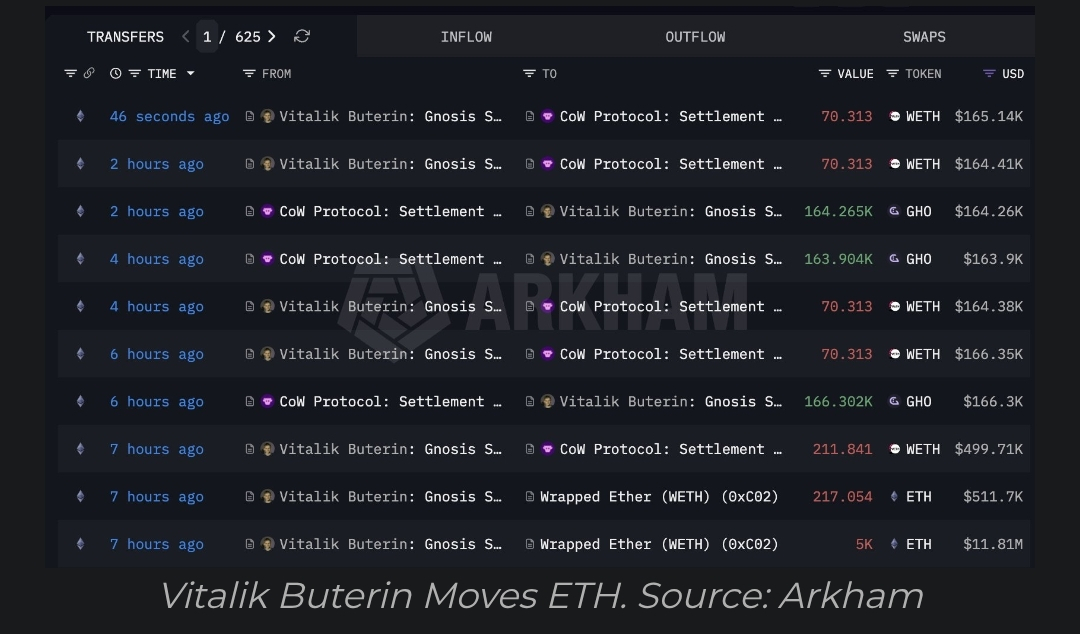1080x634 pixels.
Task: Go to next transfers page
Action: click(x=272, y=37)
